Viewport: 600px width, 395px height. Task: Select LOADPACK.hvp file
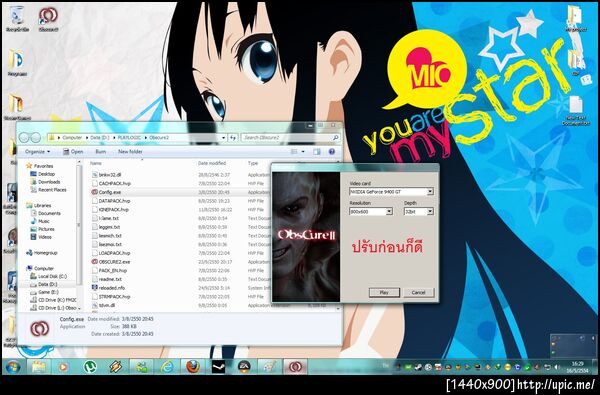[111, 253]
